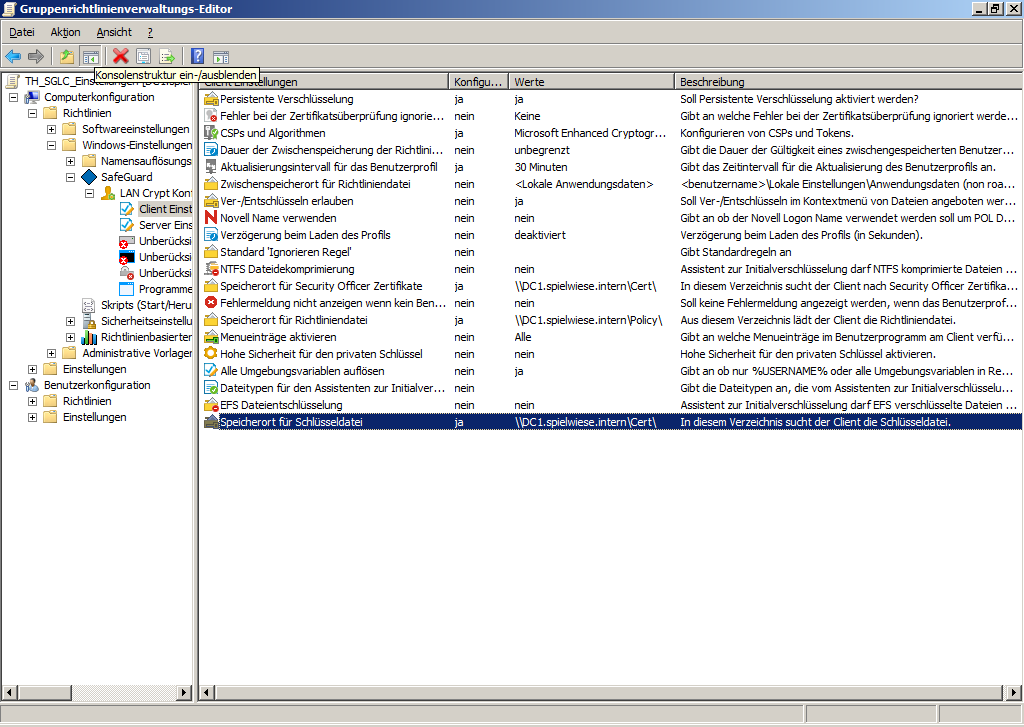Toggle console tree with show/hide toolbar button

pos(90,56)
